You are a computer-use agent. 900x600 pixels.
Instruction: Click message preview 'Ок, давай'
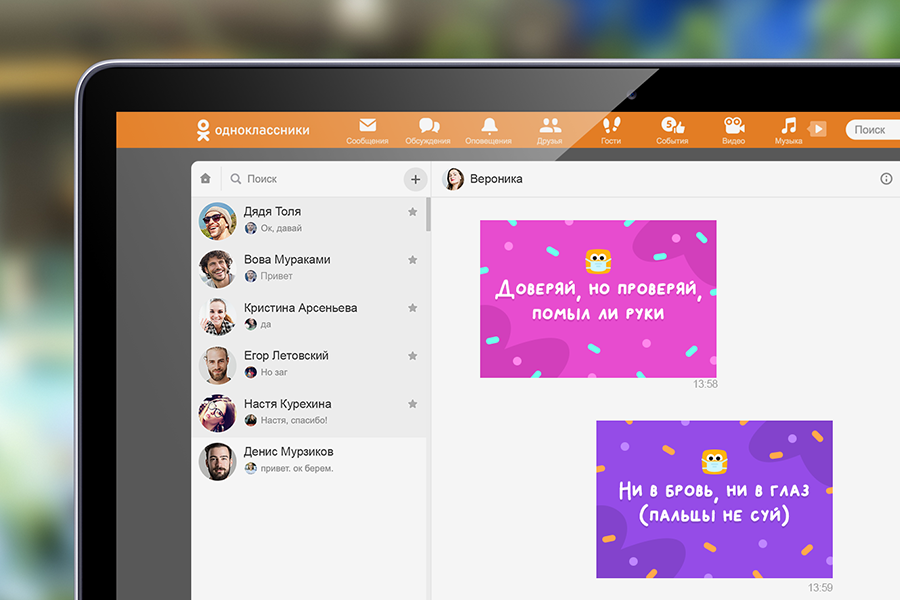[x=281, y=229]
